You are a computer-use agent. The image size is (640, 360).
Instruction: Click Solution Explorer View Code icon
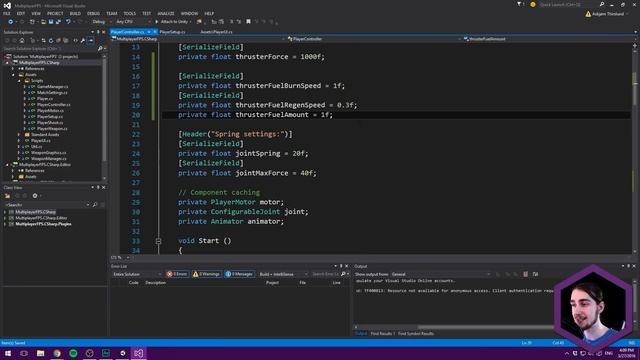75,40
